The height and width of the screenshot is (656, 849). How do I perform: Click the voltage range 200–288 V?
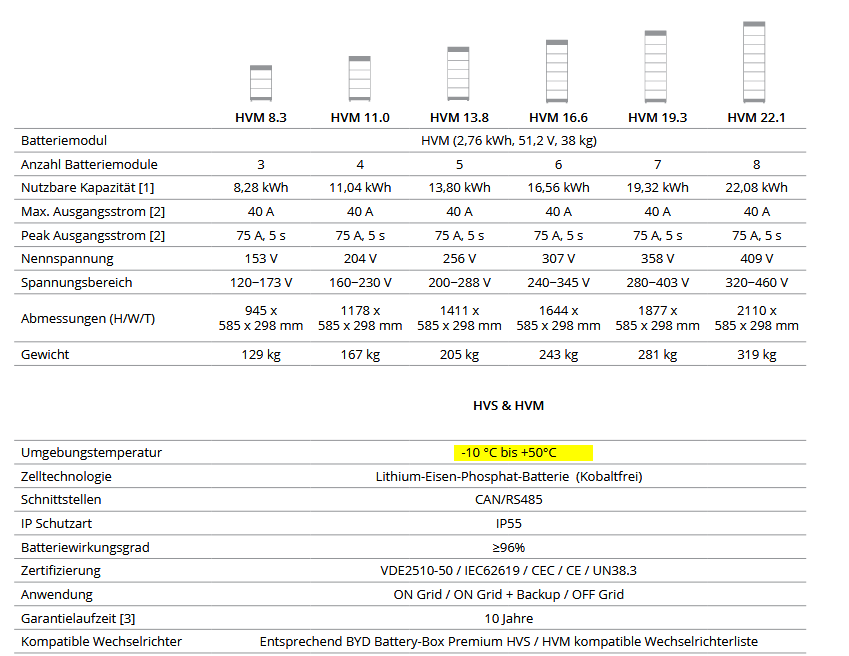[459, 283]
